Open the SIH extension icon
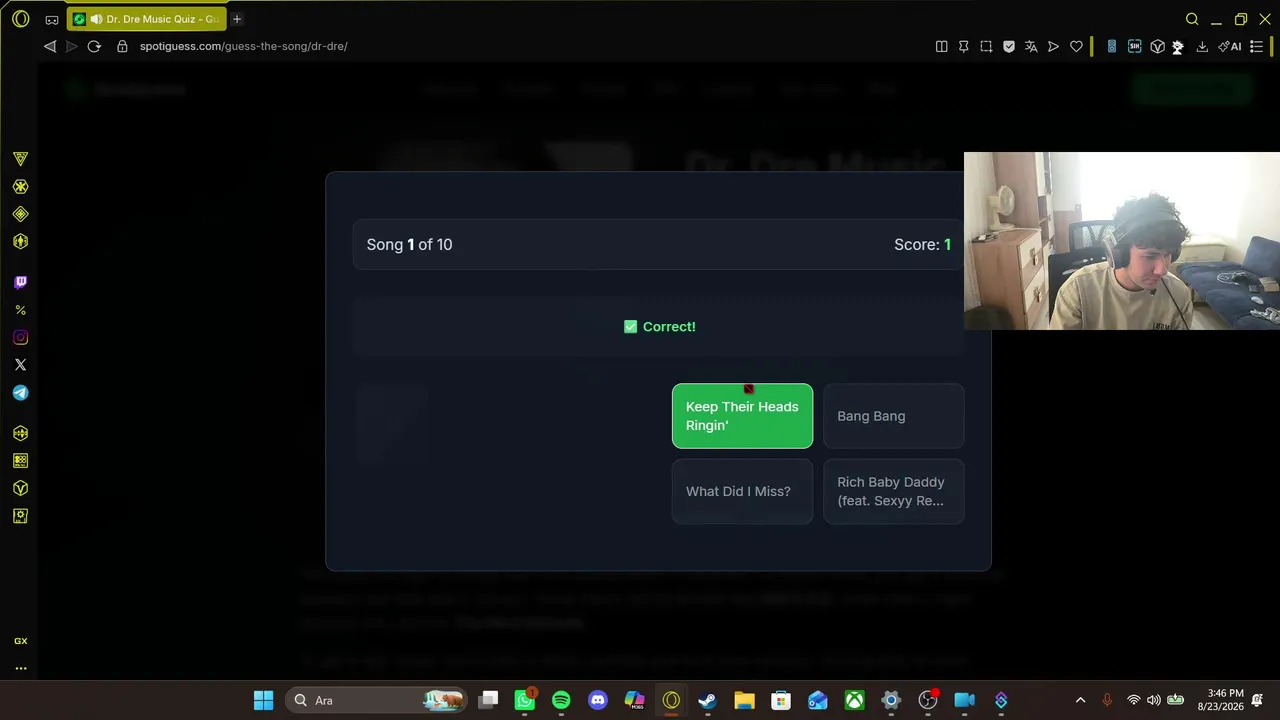This screenshot has width=1280, height=720. [1134, 46]
